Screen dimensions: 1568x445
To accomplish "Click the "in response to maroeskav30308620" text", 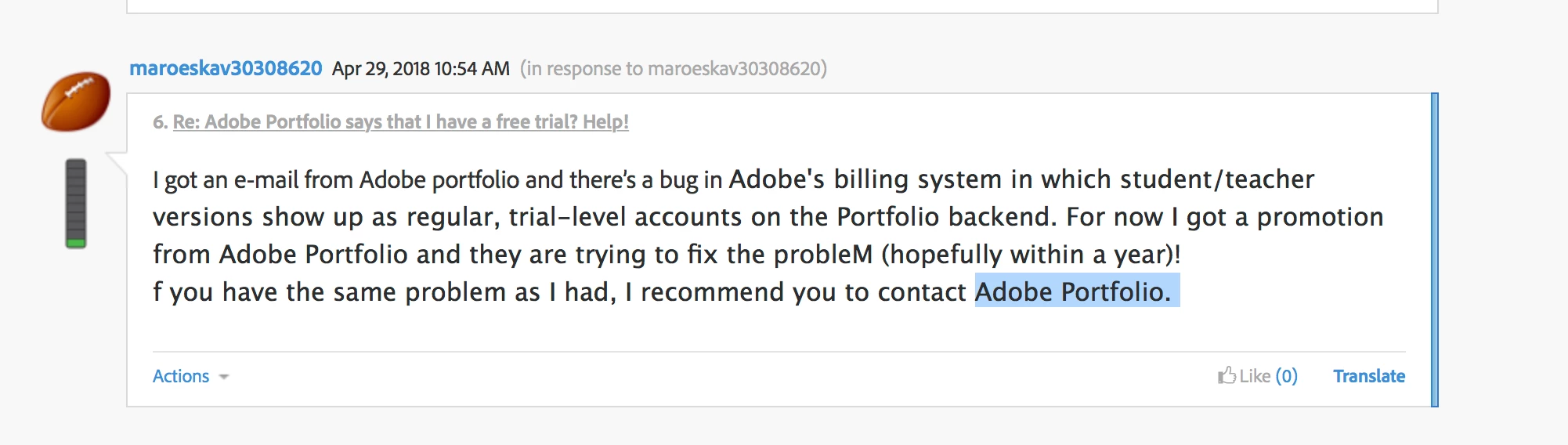I will [674, 69].
